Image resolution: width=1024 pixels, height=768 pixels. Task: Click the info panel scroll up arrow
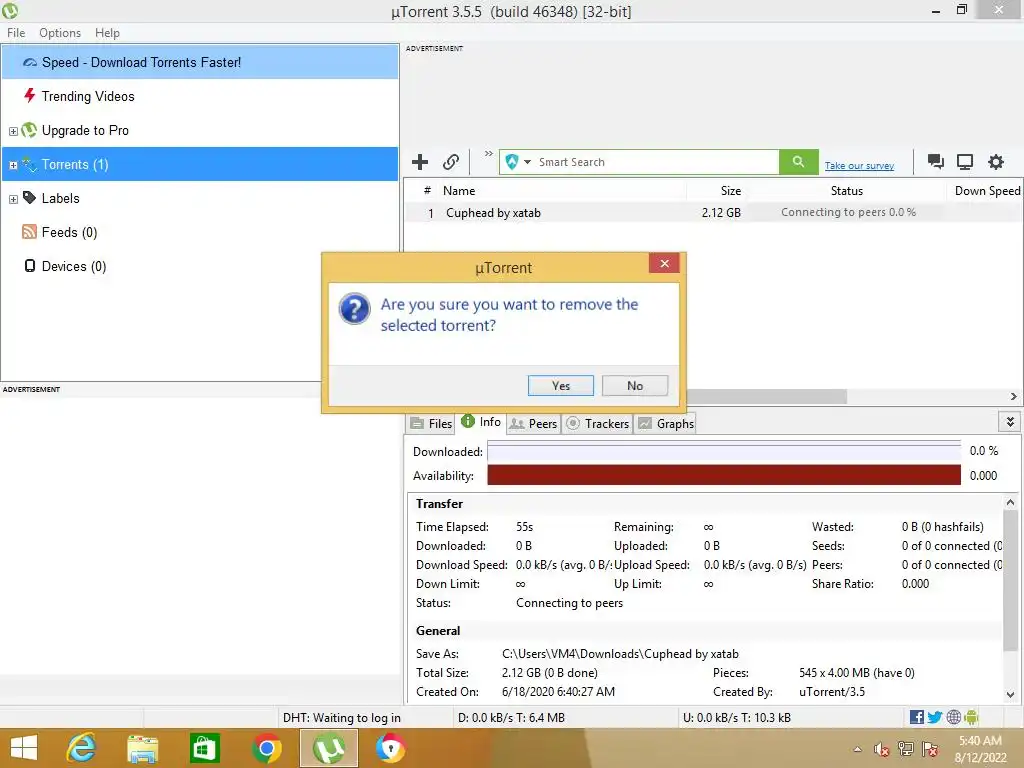[x=1010, y=502]
